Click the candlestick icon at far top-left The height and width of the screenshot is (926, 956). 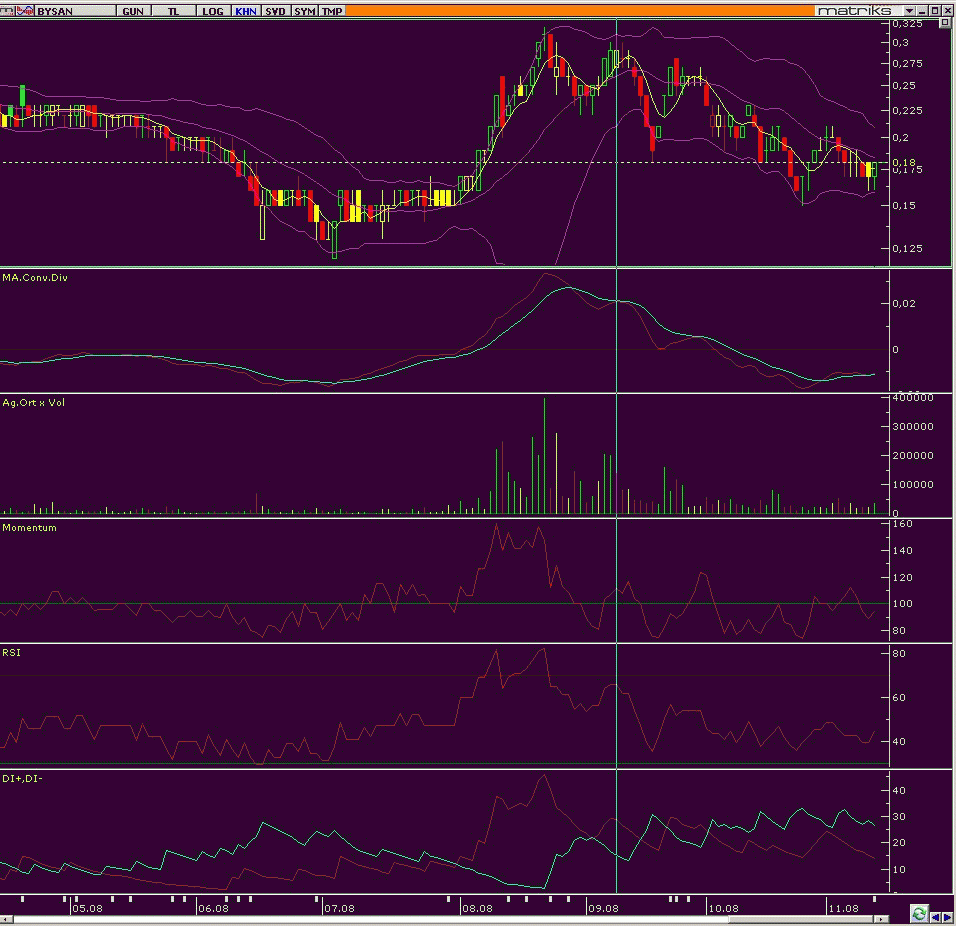tap(7, 10)
